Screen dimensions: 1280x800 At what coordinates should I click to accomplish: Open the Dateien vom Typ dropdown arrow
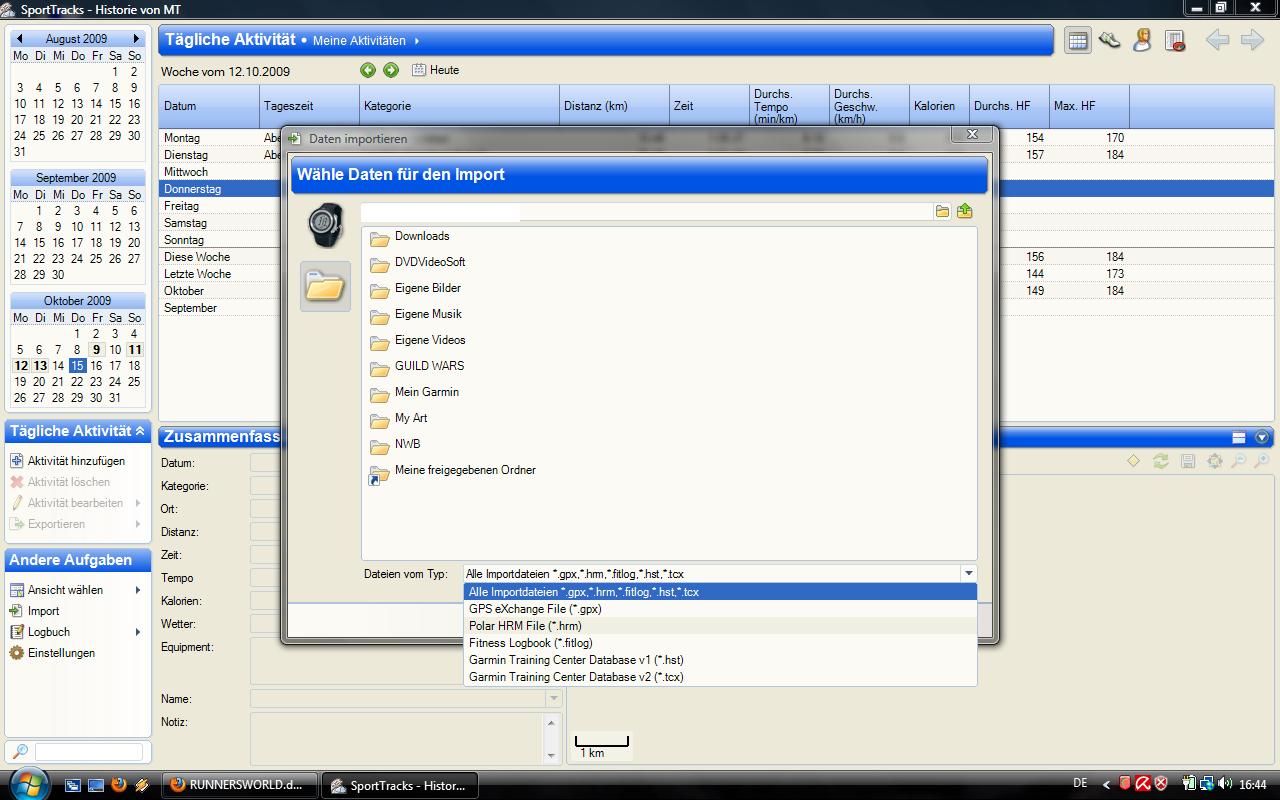[968, 574]
